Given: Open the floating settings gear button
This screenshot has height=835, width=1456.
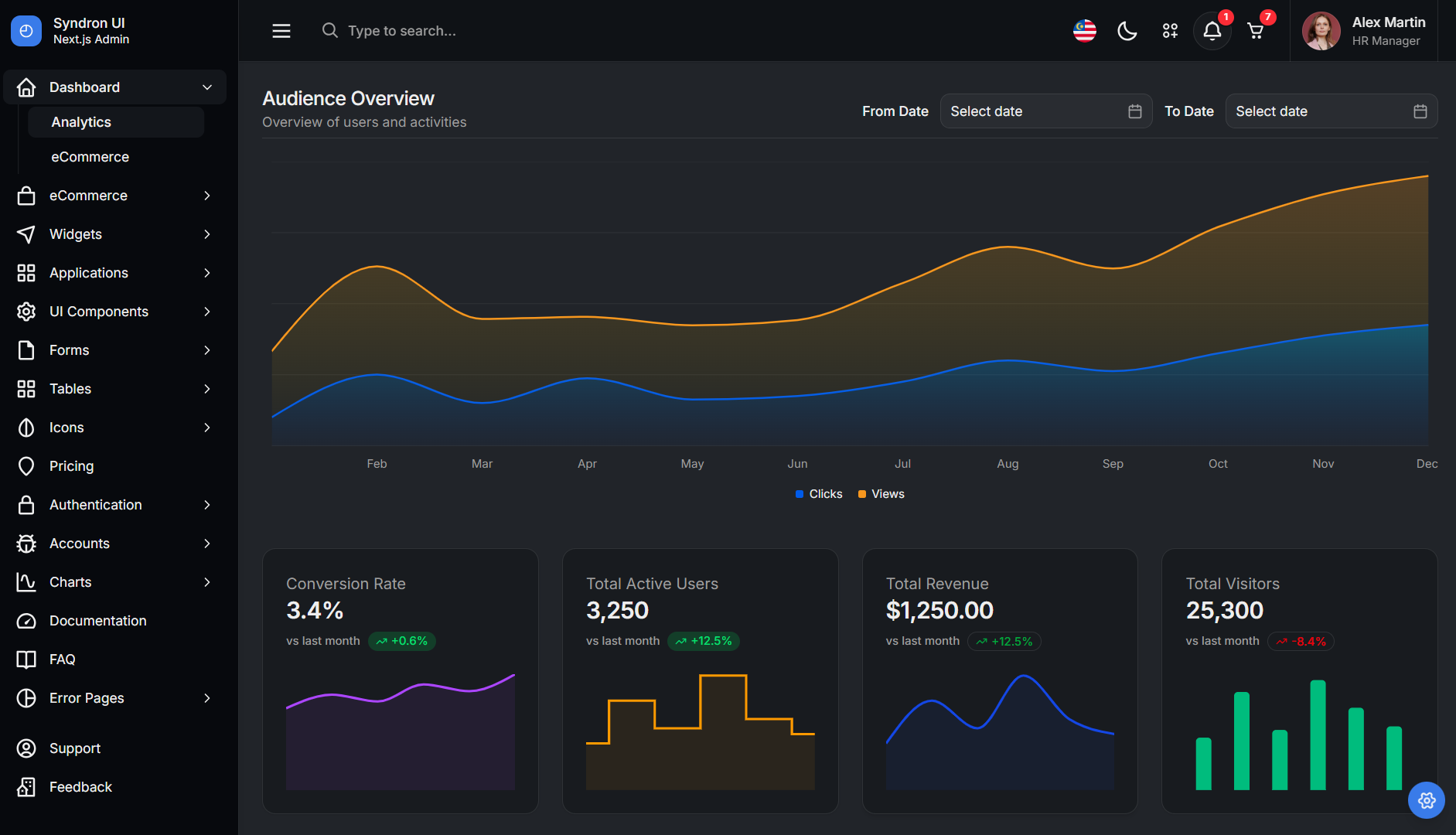Looking at the screenshot, I should coord(1427,800).
